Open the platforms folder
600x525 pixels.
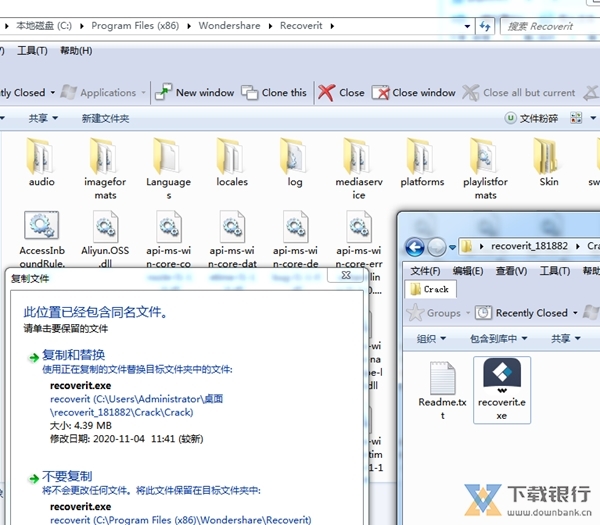422,164
